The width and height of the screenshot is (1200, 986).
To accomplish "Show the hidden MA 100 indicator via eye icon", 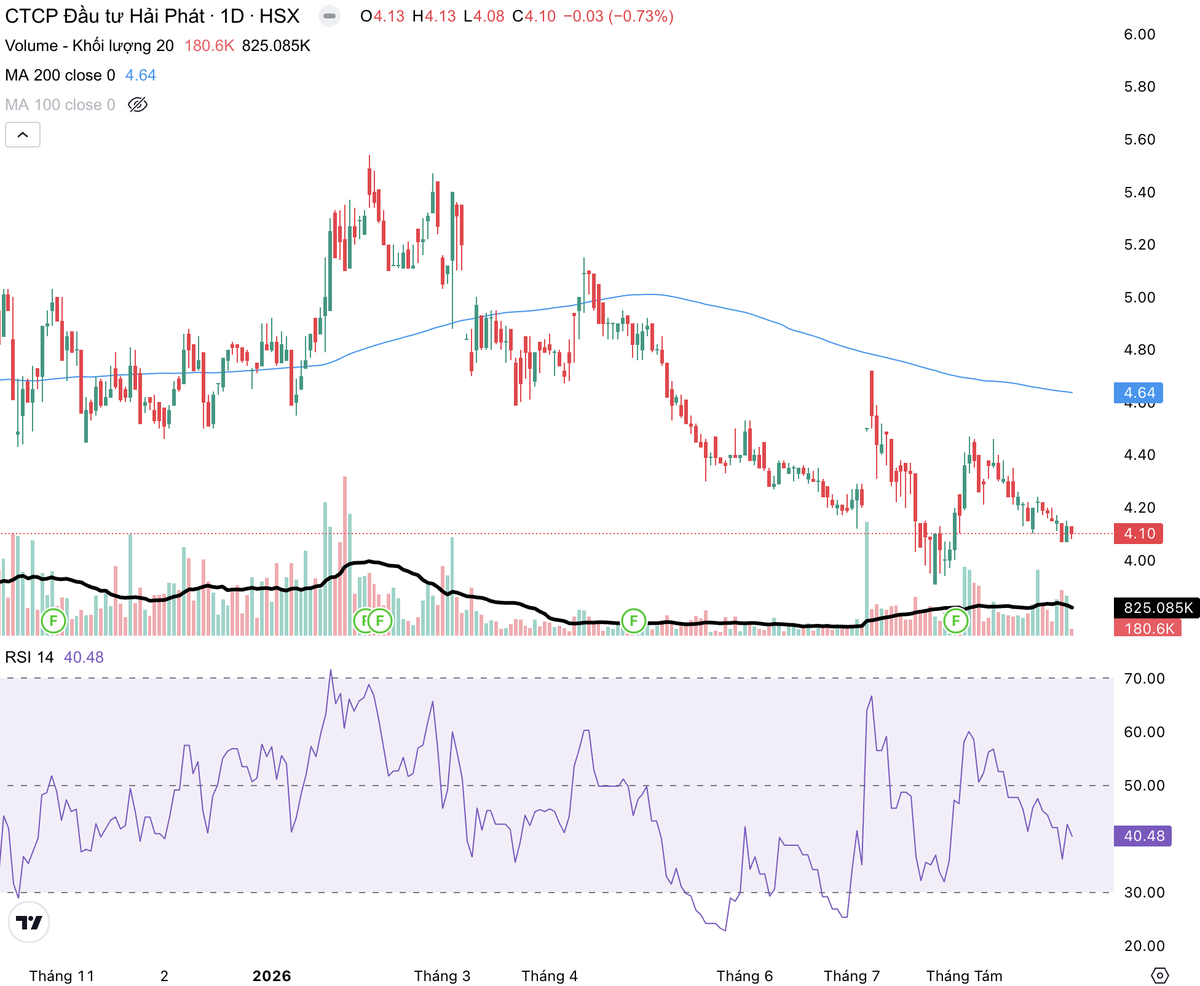I will click(x=139, y=104).
